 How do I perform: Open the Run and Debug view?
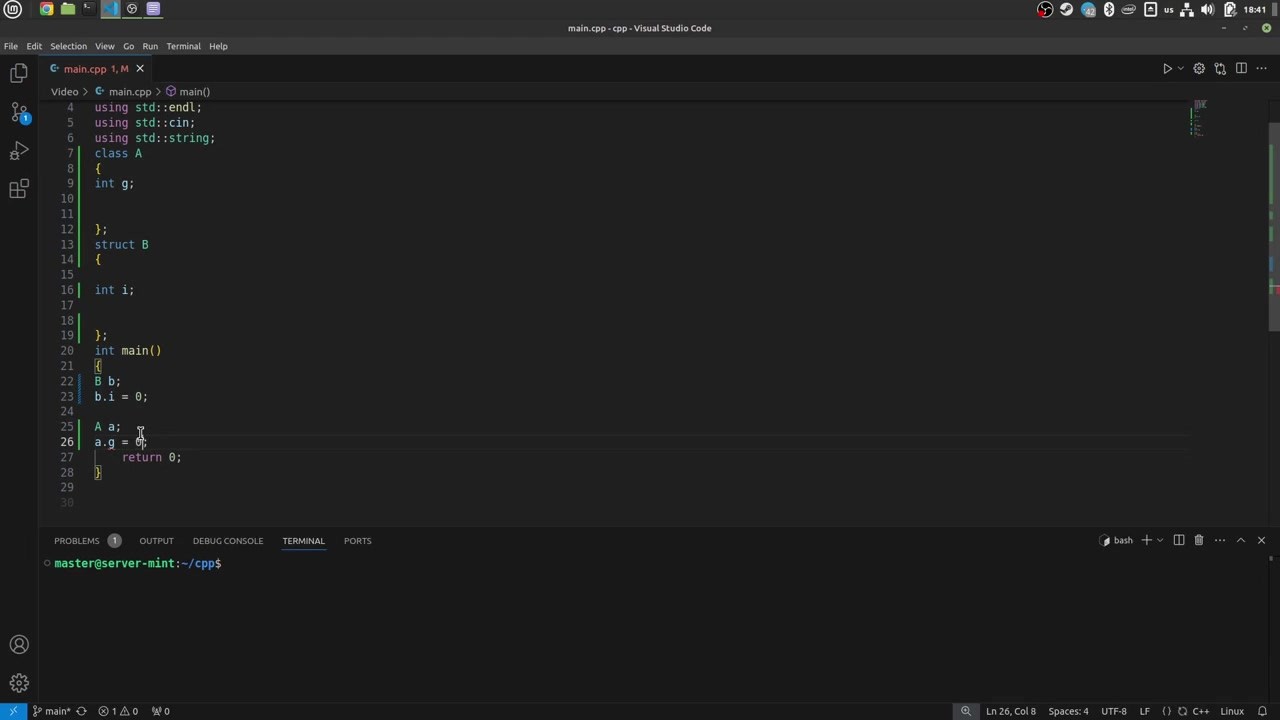pos(19,151)
